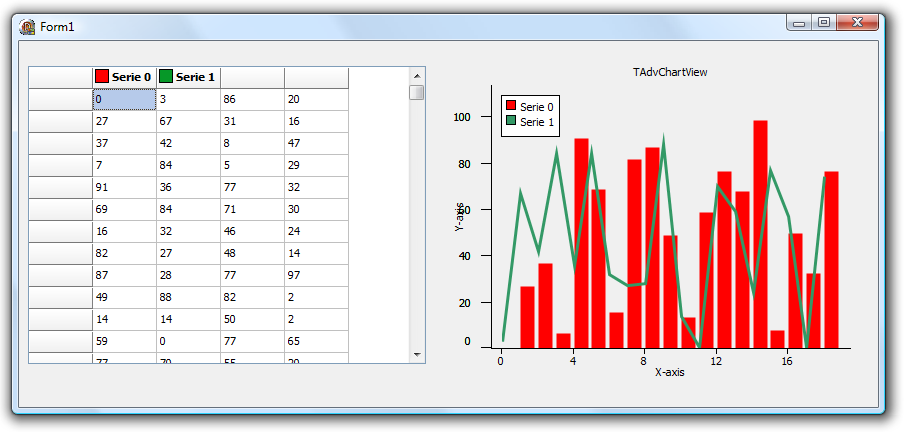Close the Form1 window
Viewport: 904px width, 432px height.
click(857, 22)
